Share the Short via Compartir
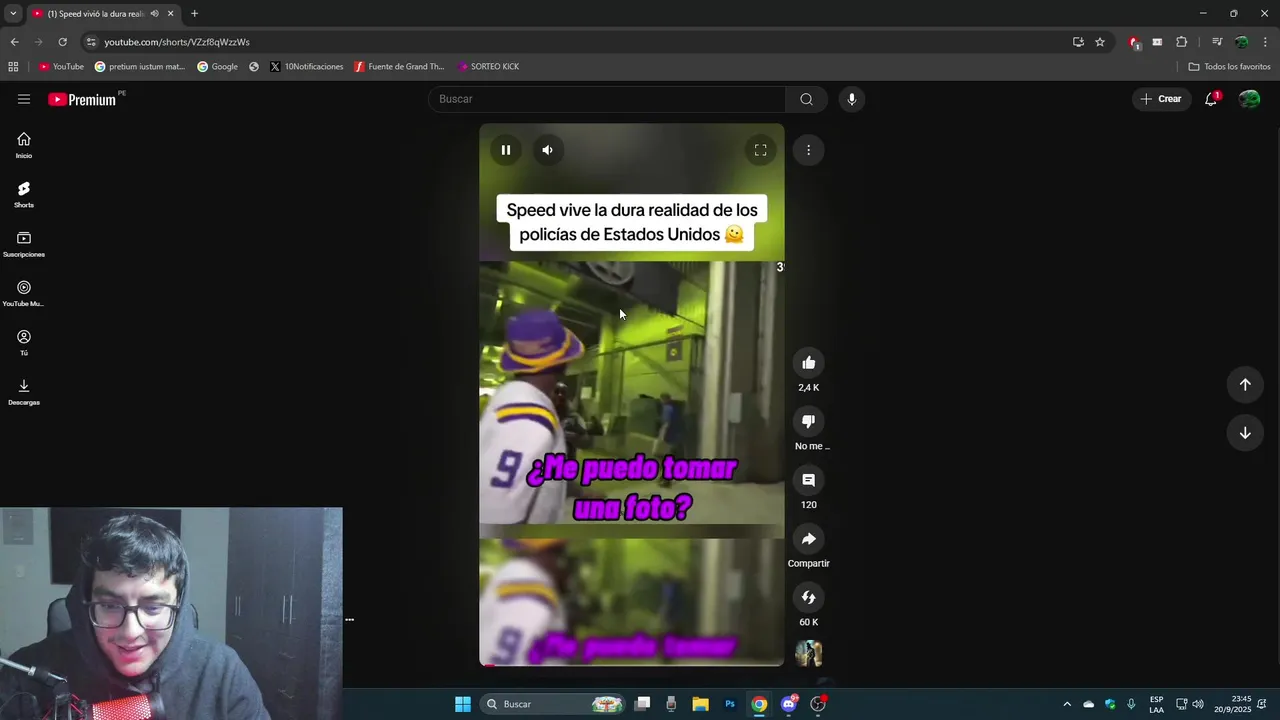Viewport: 1280px width, 720px height. (x=809, y=539)
